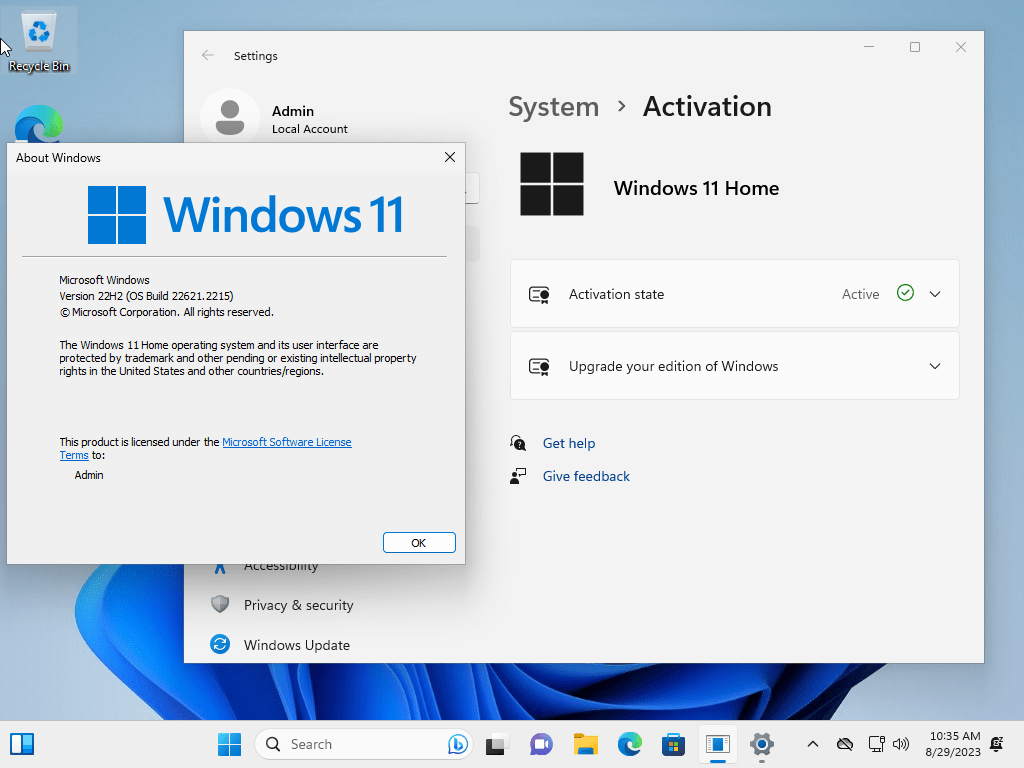Click the Version 22H2 build text
This screenshot has height=768, width=1024.
[x=146, y=296]
